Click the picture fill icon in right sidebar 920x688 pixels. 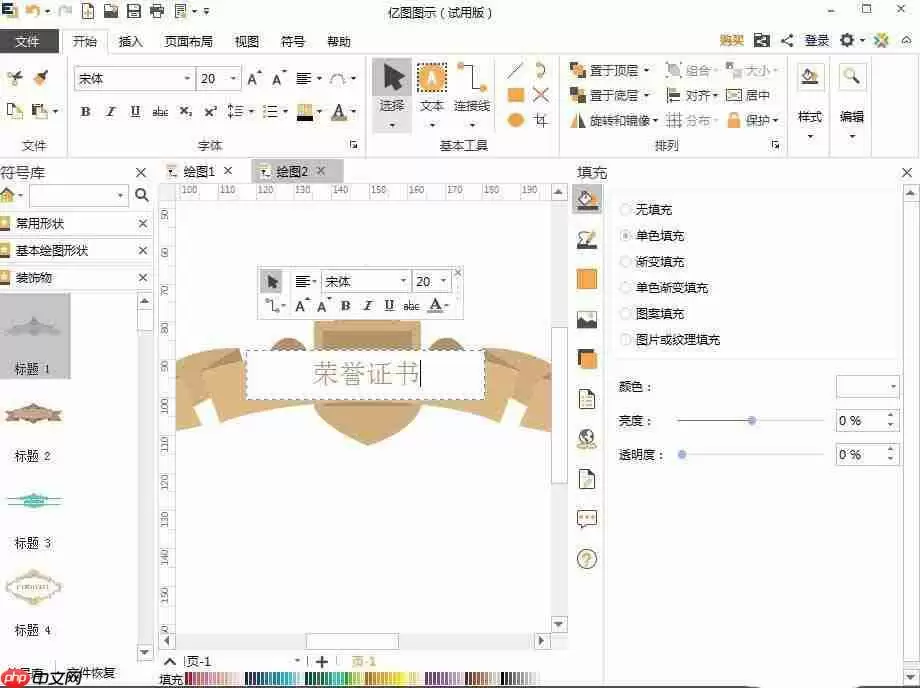pyautogui.click(x=585, y=320)
